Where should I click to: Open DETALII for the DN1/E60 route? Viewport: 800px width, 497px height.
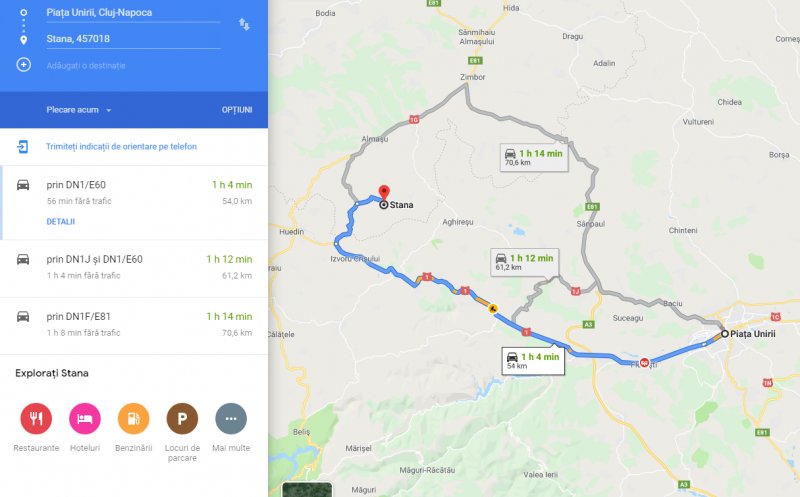(x=61, y=221)
